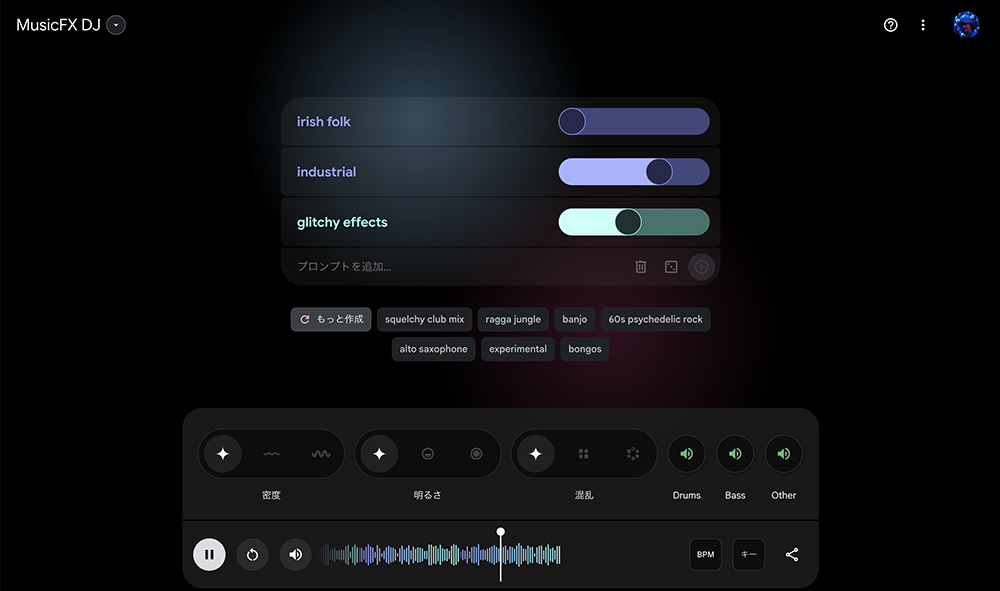Add the bongos suggestion chip
Screen dimensions: 1000x591
585,349
